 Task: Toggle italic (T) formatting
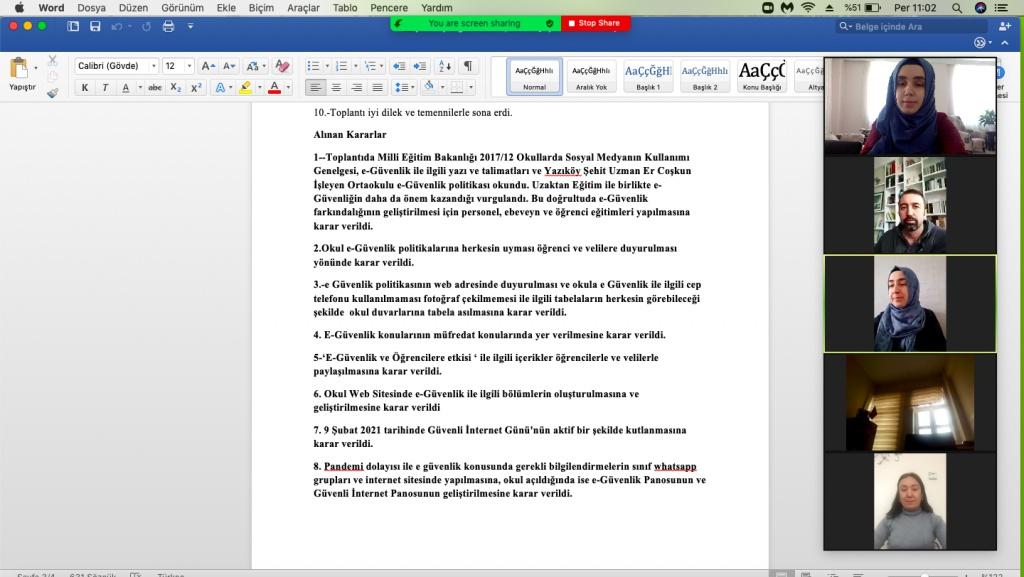[105, 88]
